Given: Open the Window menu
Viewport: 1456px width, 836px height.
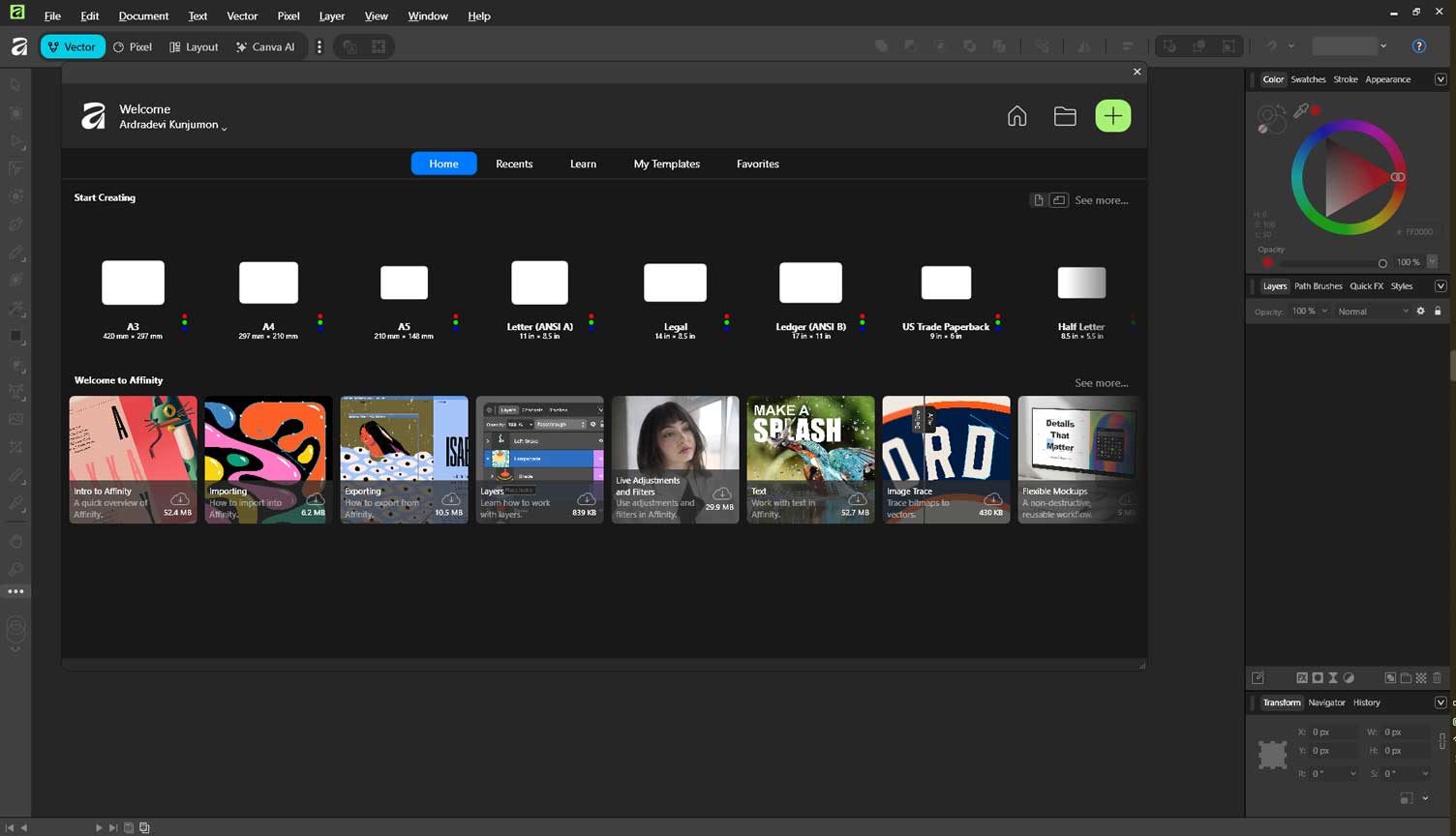Looking at the screenshot, I should [428, 15].
